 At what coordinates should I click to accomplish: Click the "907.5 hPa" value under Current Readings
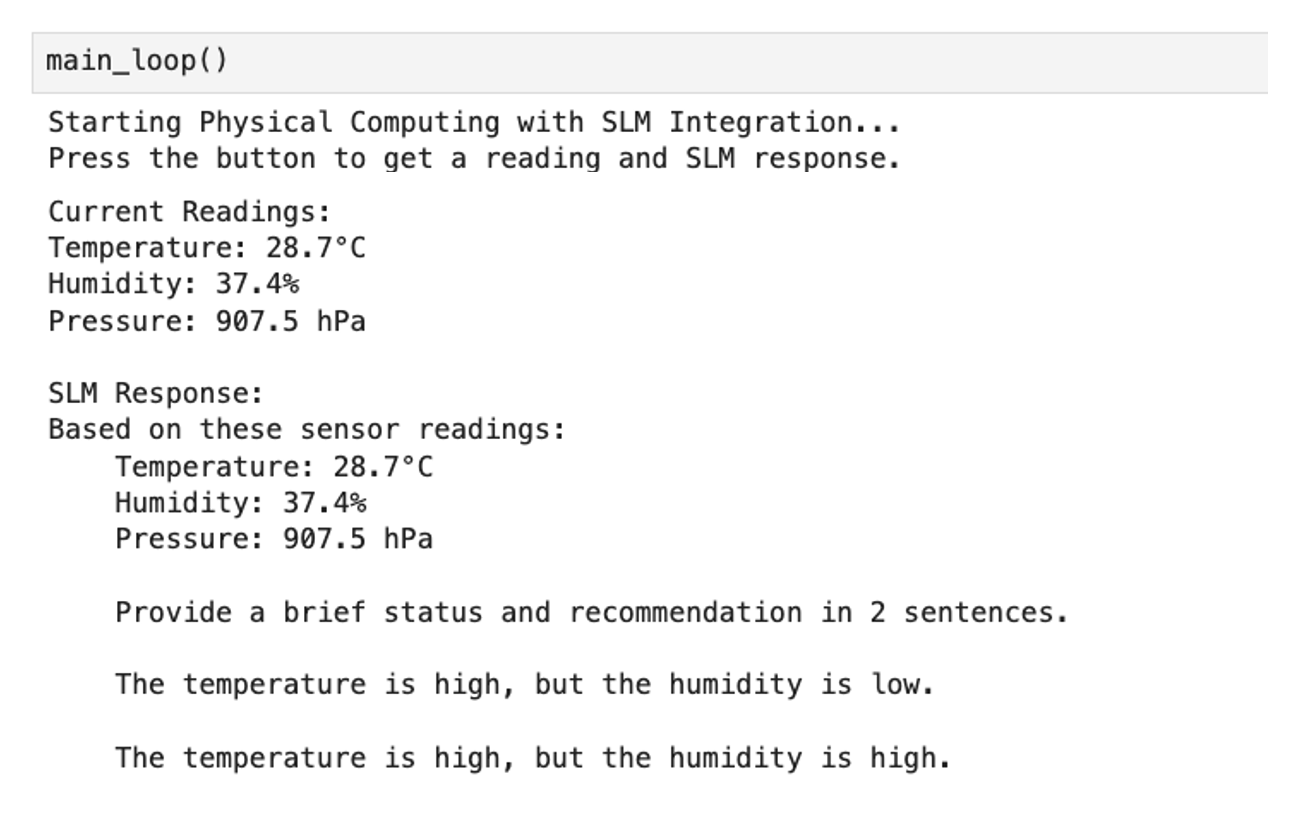tap(290, 321)
